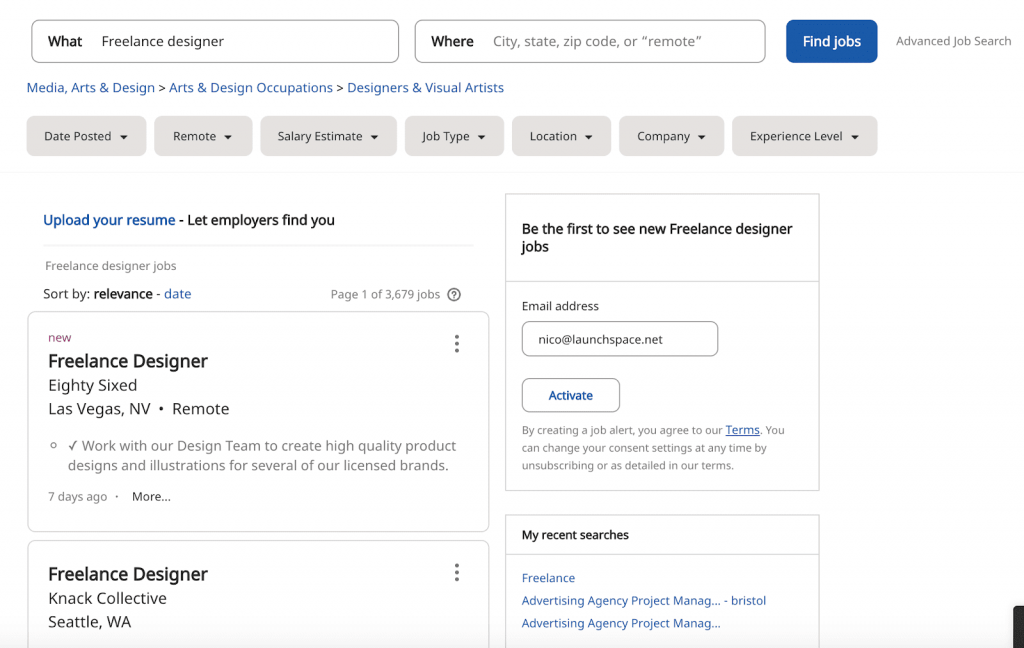Open options menu for Eighty Sixed job
The height and width of the screenshot is (648, 1024).
[x=456, y=344]
